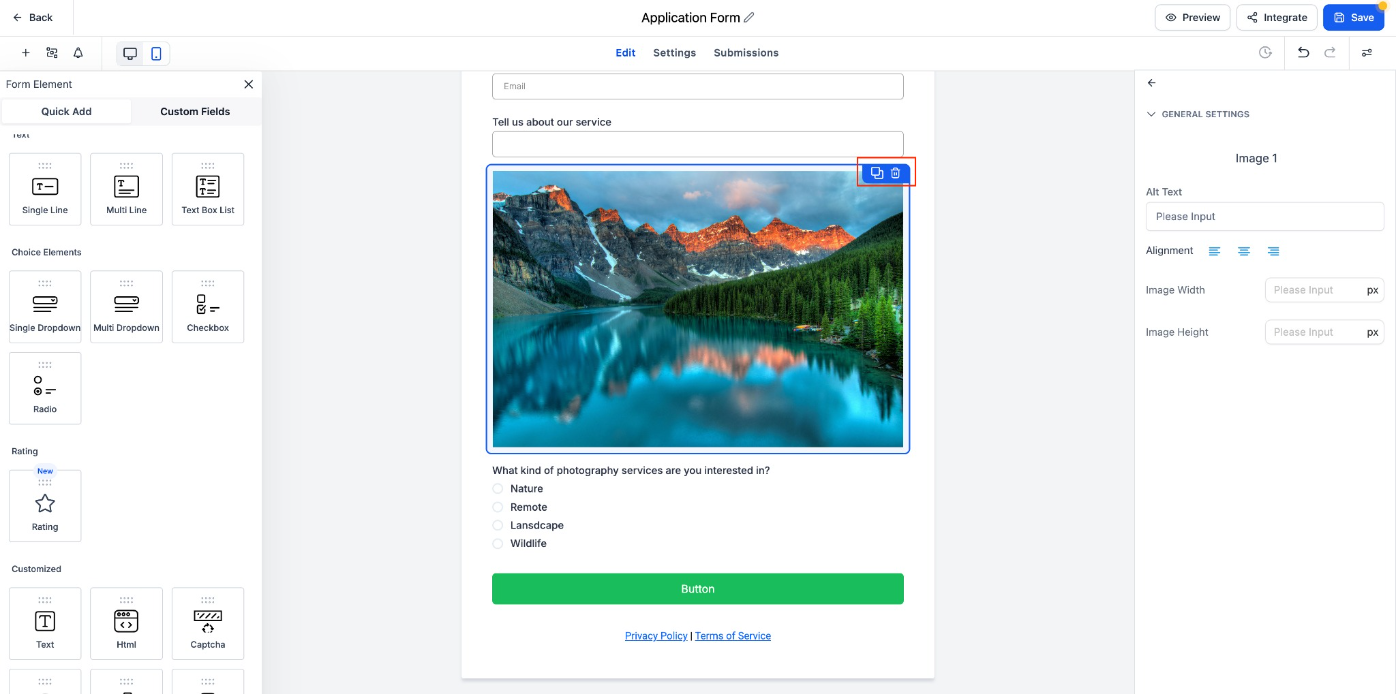The width and height of the screenshot is (1396, 694).
Task: Duplicate the selected image element
Action: 877,173
